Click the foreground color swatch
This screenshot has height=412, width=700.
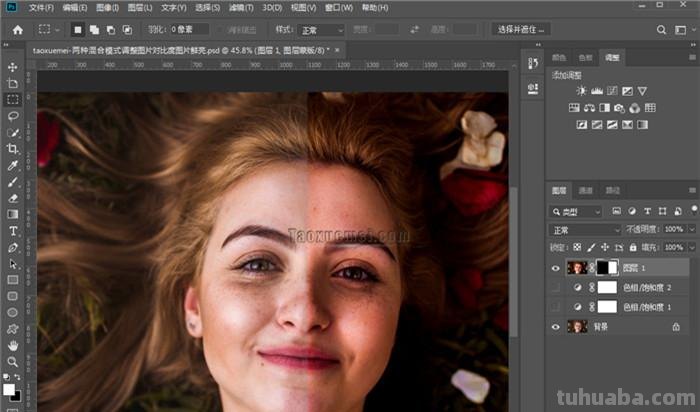click(x=9, y=388)
